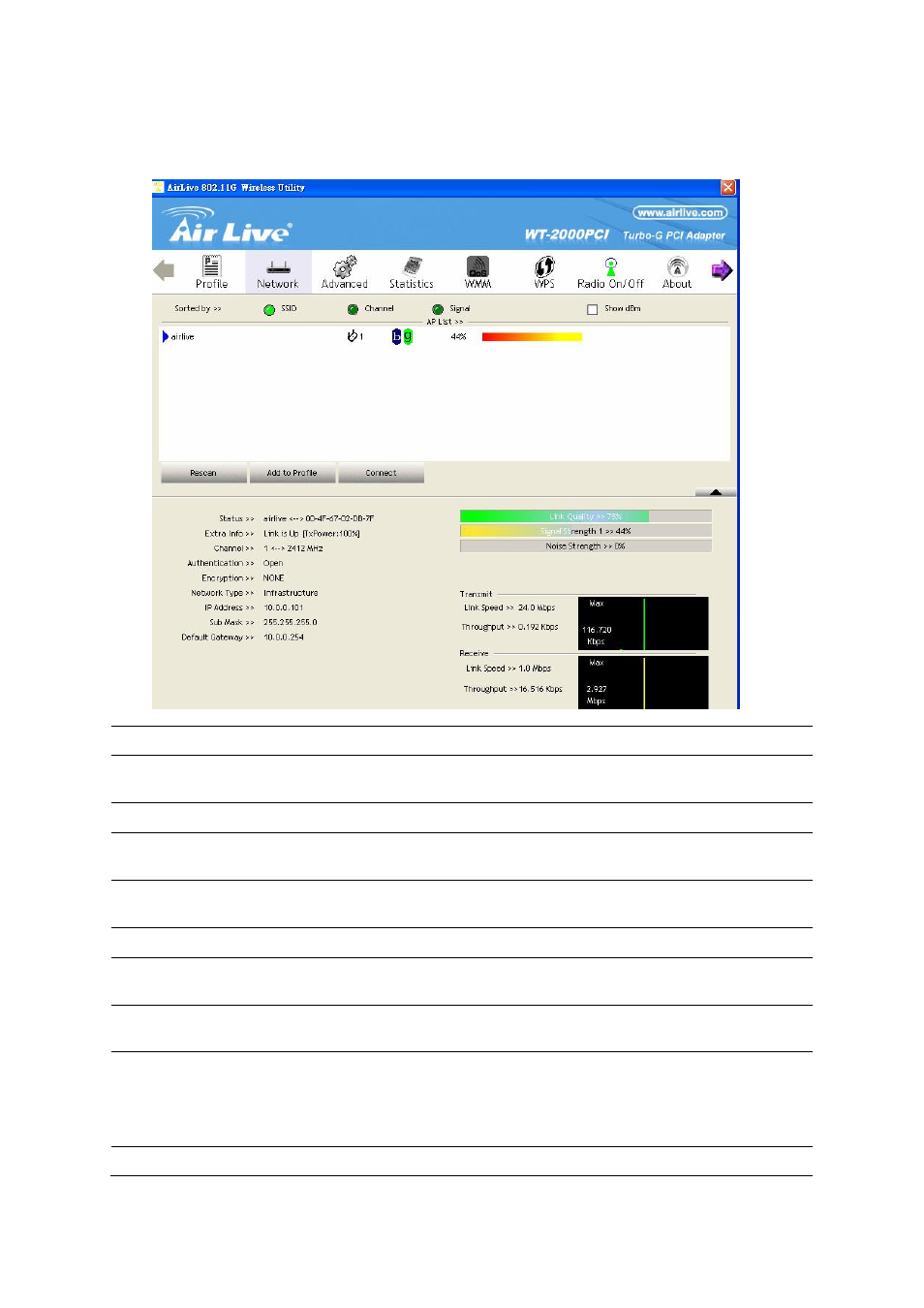Screen dimensions: 924x1308
Task: Click the Link Quality 75% bar
Action: pyautogui.click(x=586, y=516)
